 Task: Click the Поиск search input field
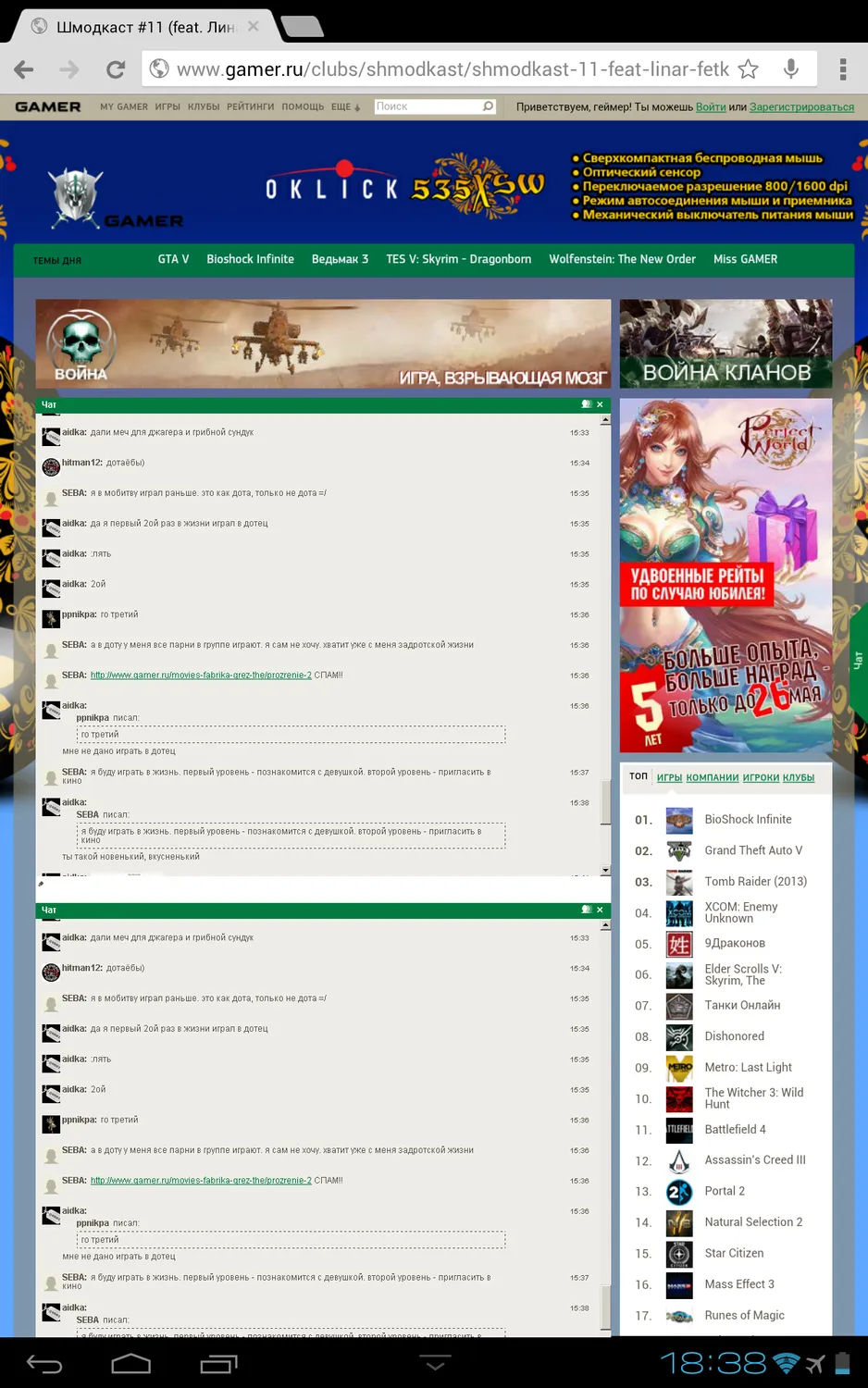pos(428,106)
